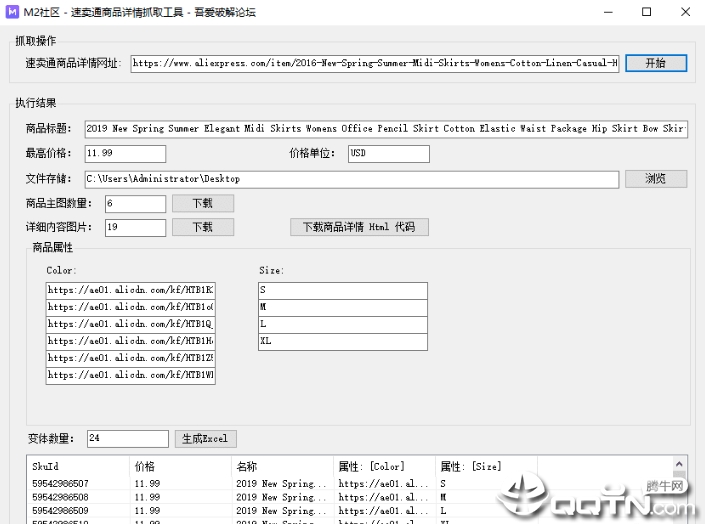Screen dimensions: 705x524
Task: Click the 商品标题 product title field
Action: 386,129
